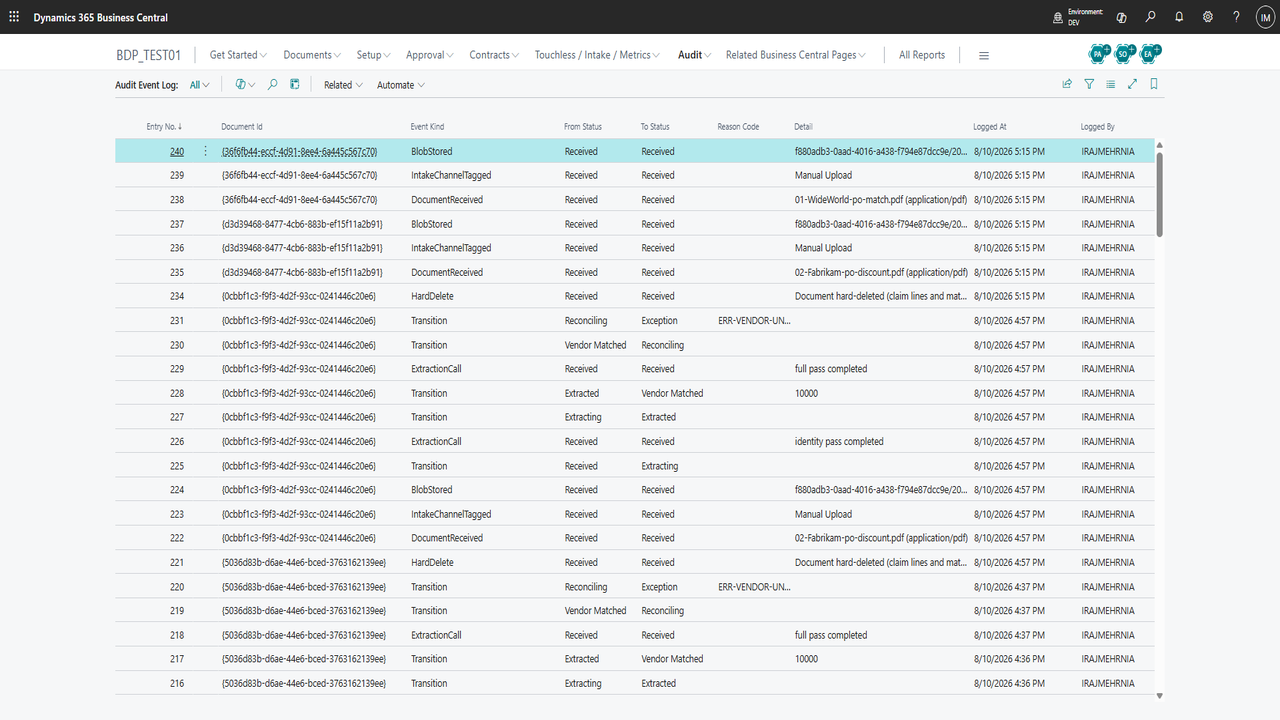
Task: Click the SO new document shortcut badge
Action: point(1125,54)
